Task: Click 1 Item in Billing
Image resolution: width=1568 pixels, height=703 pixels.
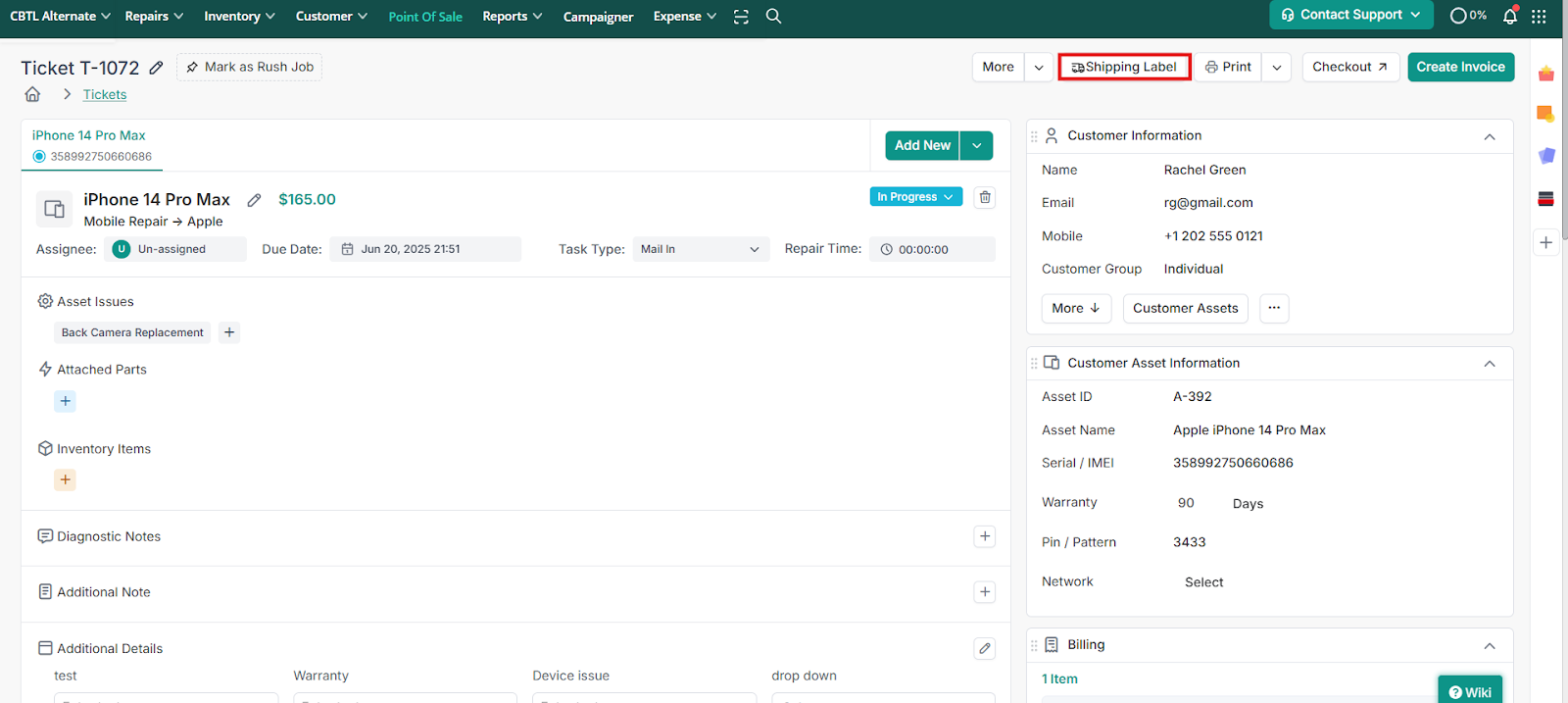Action: (1059, 678)
